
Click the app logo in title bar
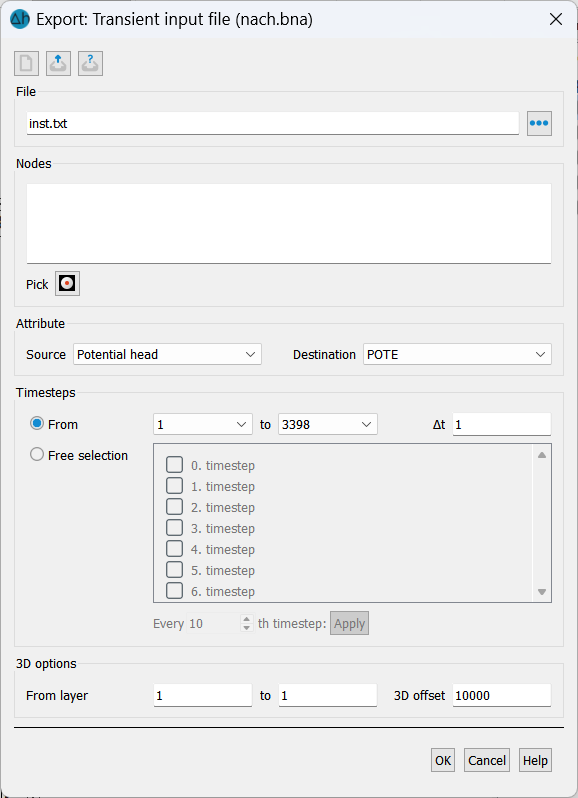coord(20,19)
